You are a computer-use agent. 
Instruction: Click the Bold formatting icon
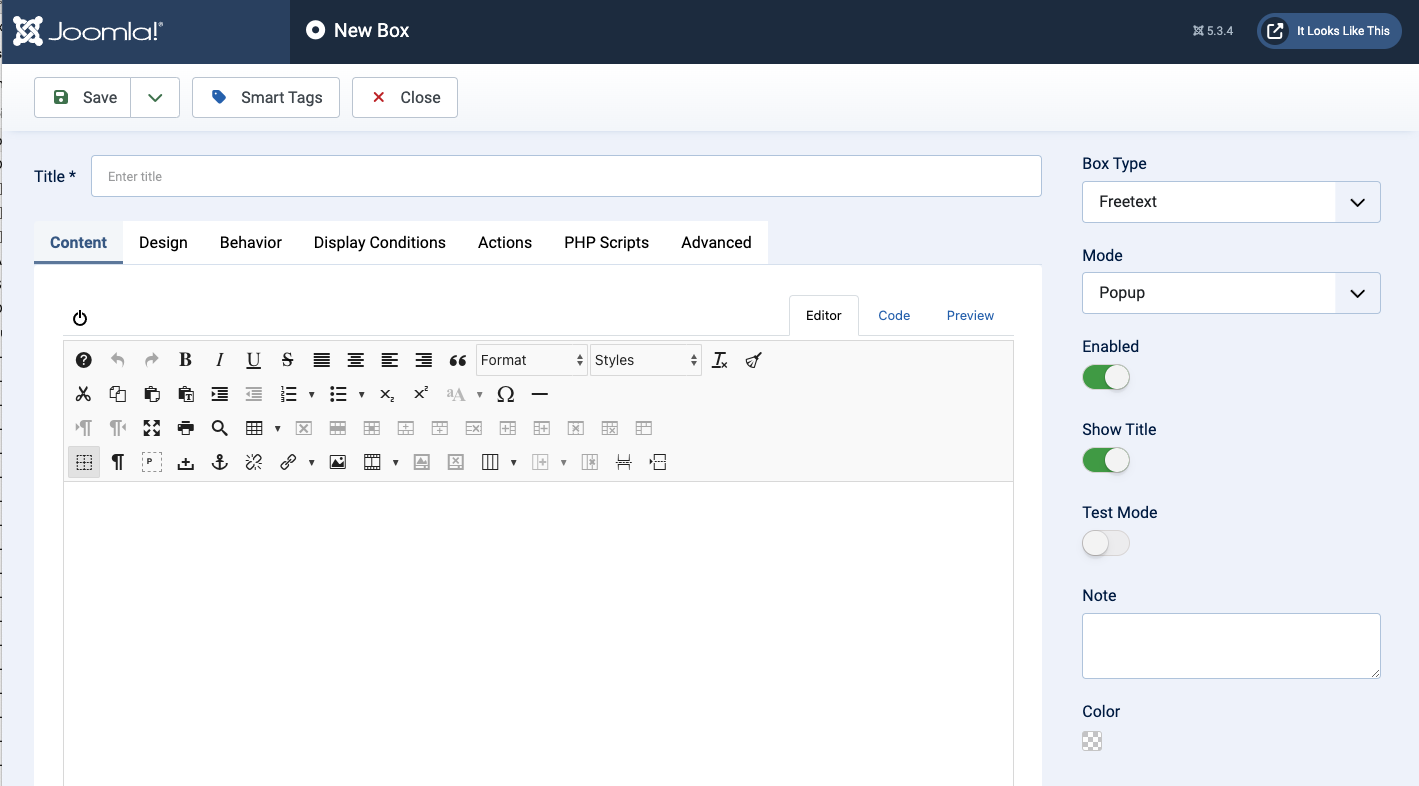(185, 360)
